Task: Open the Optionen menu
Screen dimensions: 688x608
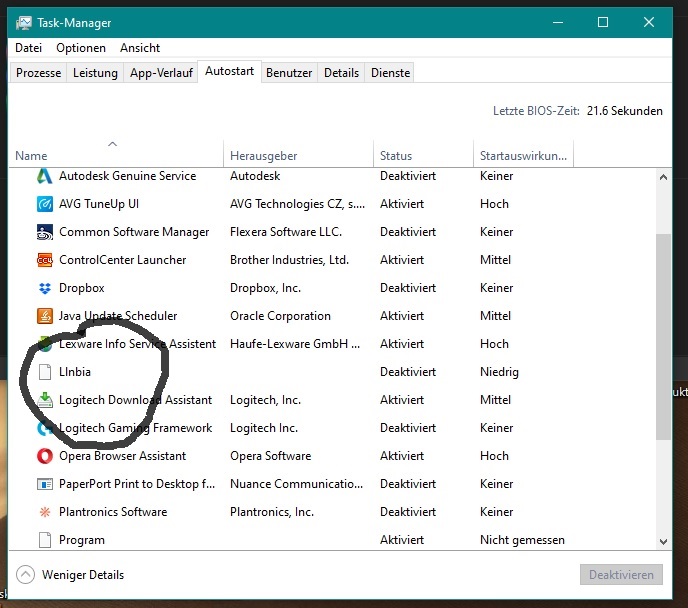Action: tap(81, 48)
